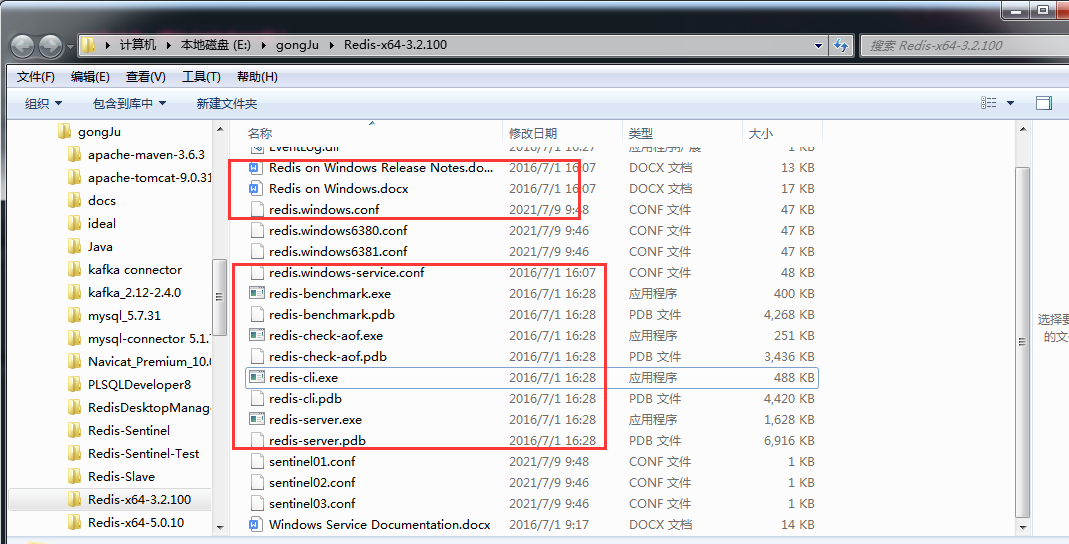Click the Back navigation arrow button

click(x=22, y=46)
